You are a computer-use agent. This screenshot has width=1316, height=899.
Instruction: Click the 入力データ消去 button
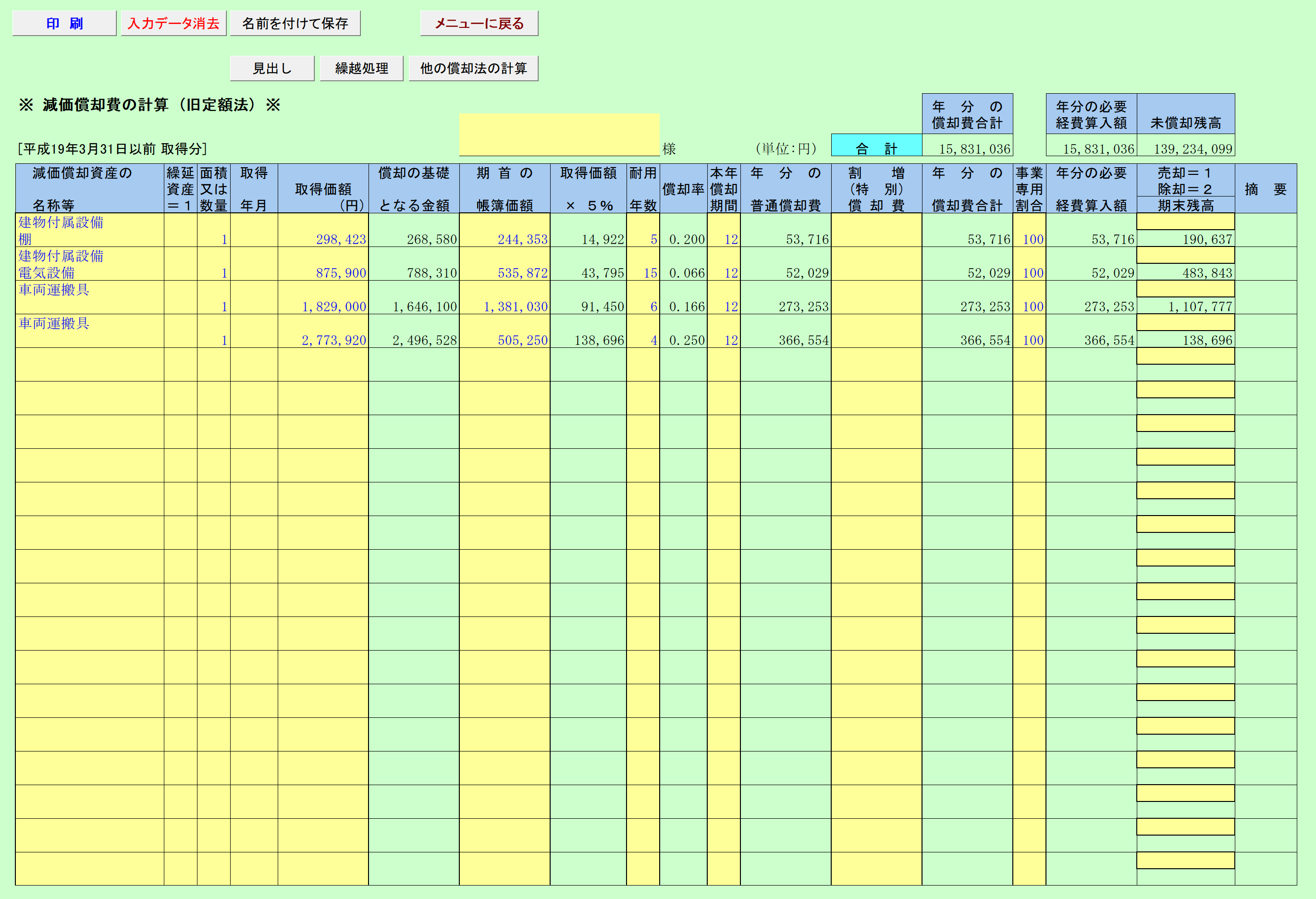(x=173, y=23)
